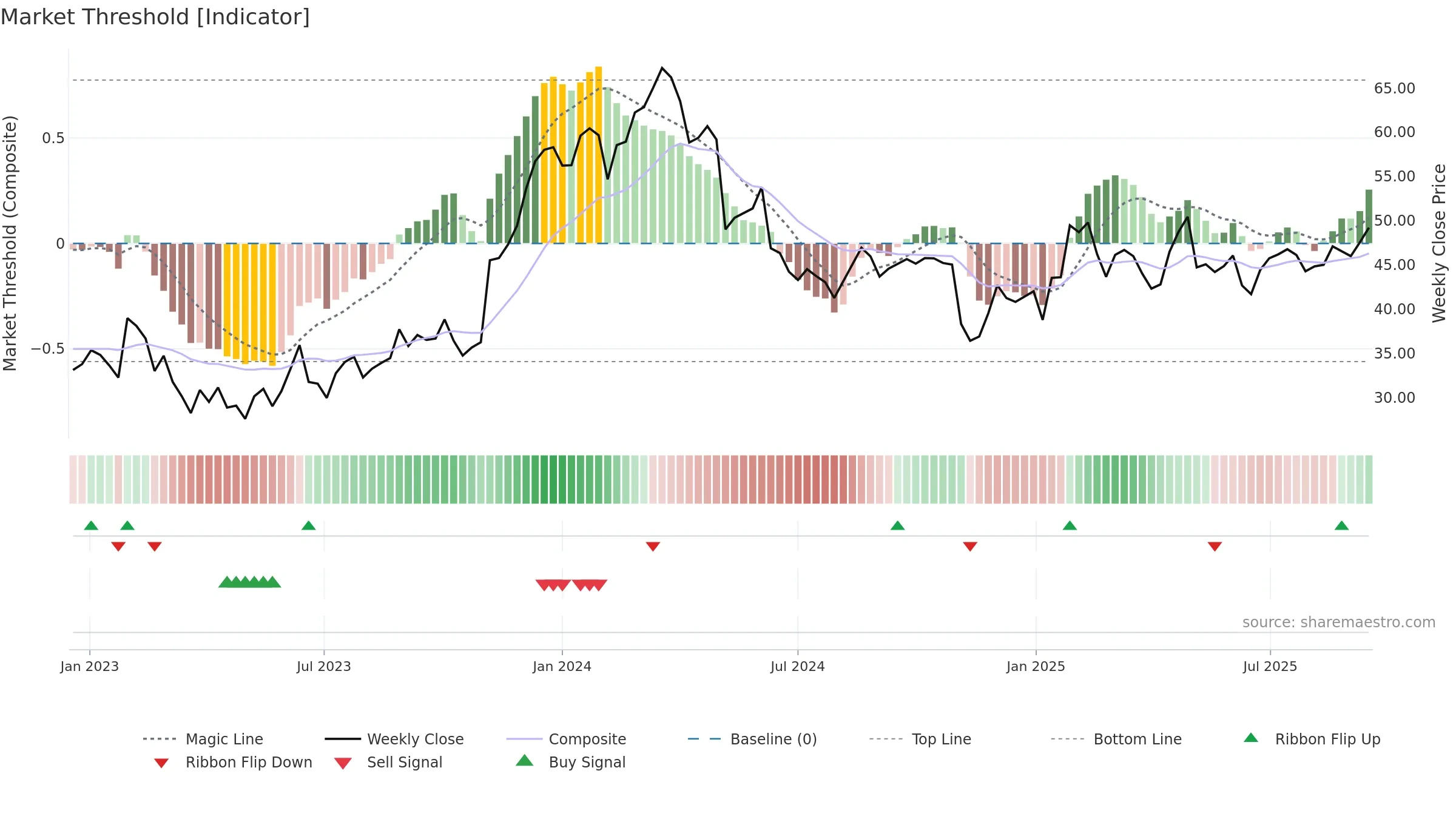
Task: Click the chart title Market Threshold [Indicator]
Action: [x=155, y=17]
